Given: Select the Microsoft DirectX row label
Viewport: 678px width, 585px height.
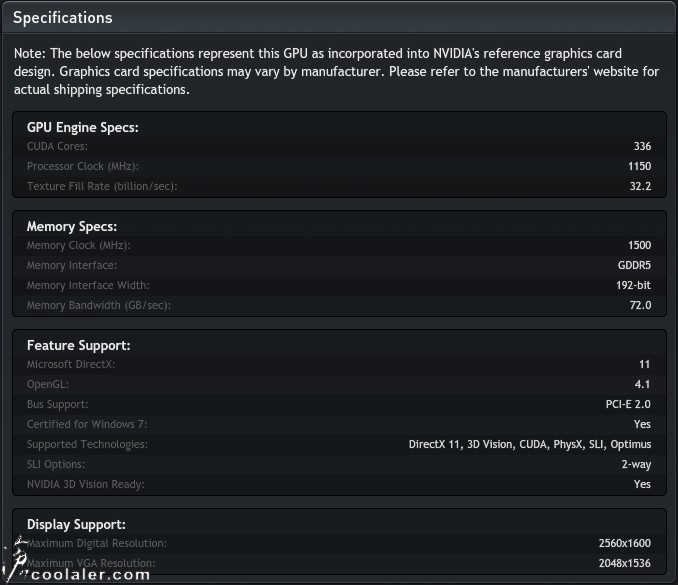Looking at the screenshot, I should point(71,364).
